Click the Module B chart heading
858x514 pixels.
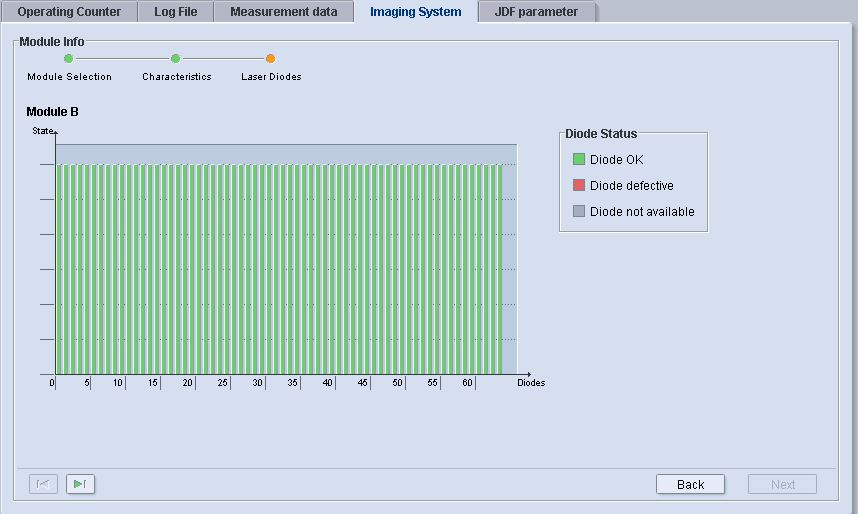pyautogui.click(x=52, y=112)
